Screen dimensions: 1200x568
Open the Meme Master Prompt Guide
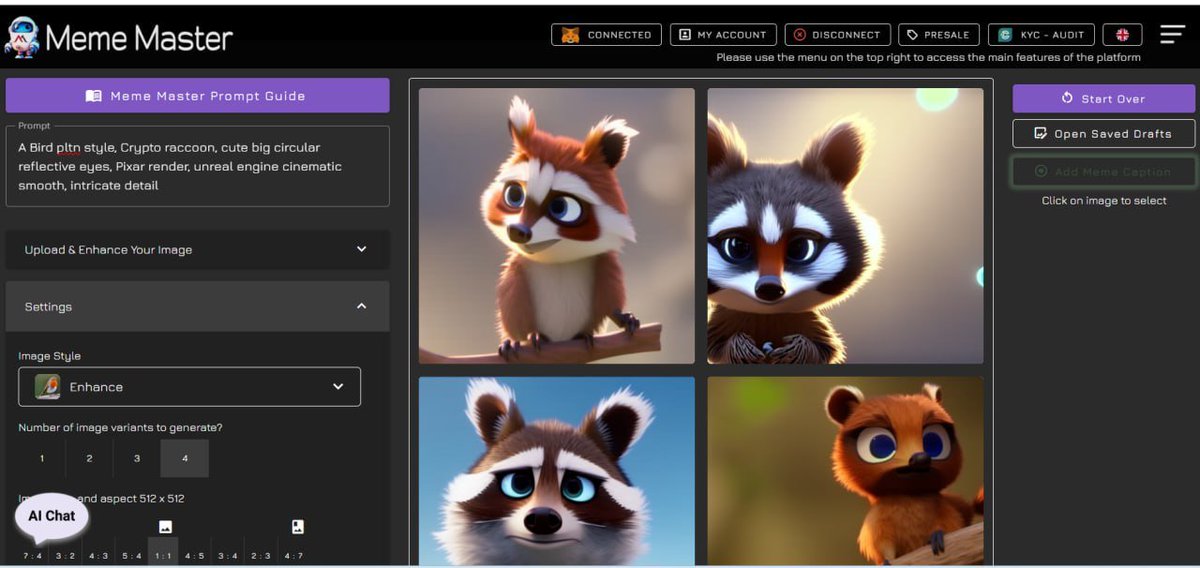tap(197, 96)
